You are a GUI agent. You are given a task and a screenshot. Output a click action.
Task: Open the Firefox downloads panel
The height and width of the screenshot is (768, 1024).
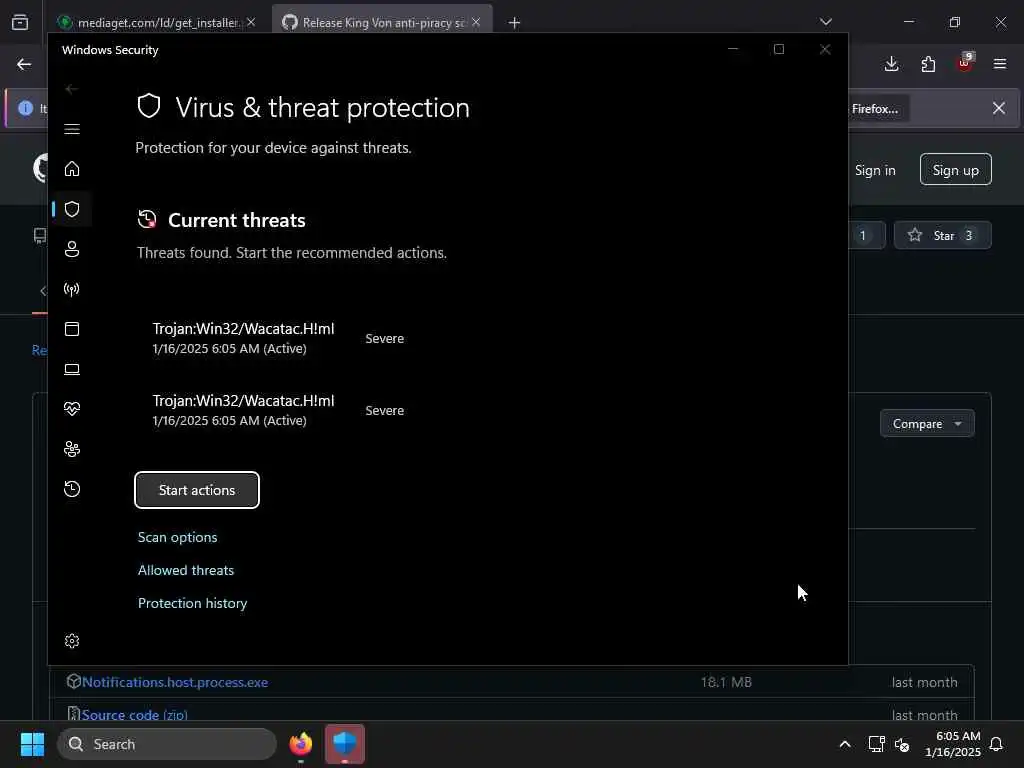891,64
